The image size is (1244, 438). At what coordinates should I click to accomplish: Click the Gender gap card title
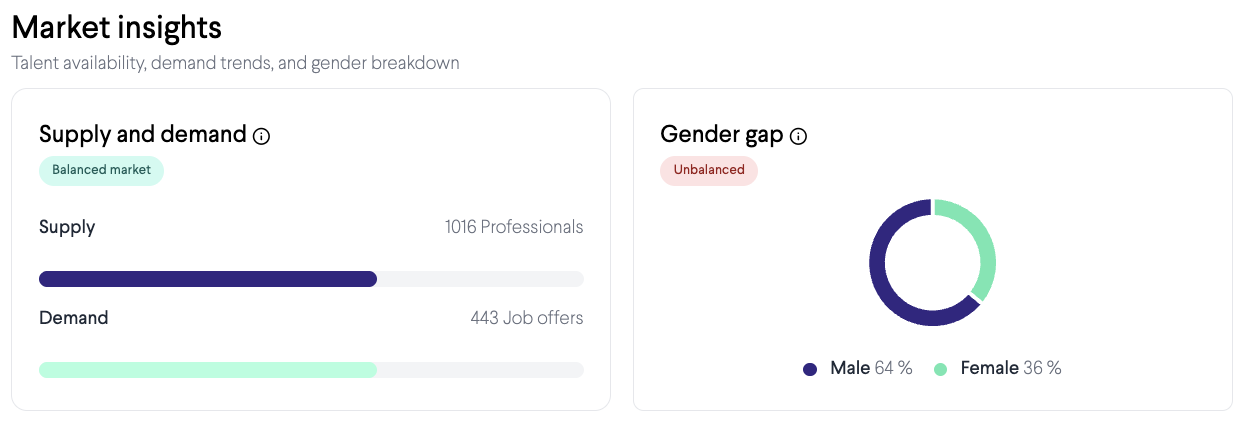[721, 134]
